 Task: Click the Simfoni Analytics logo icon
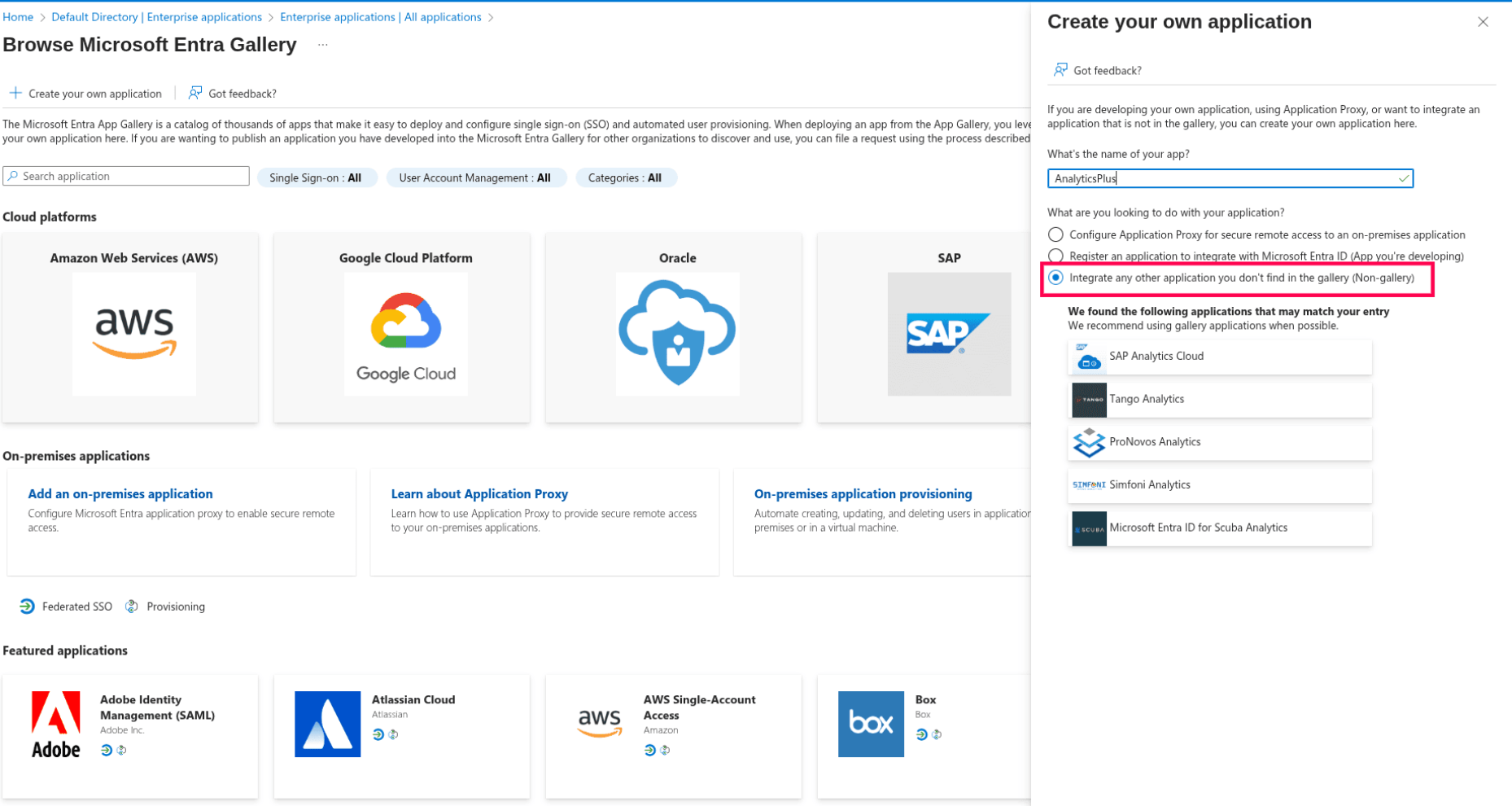point(1089,485)
